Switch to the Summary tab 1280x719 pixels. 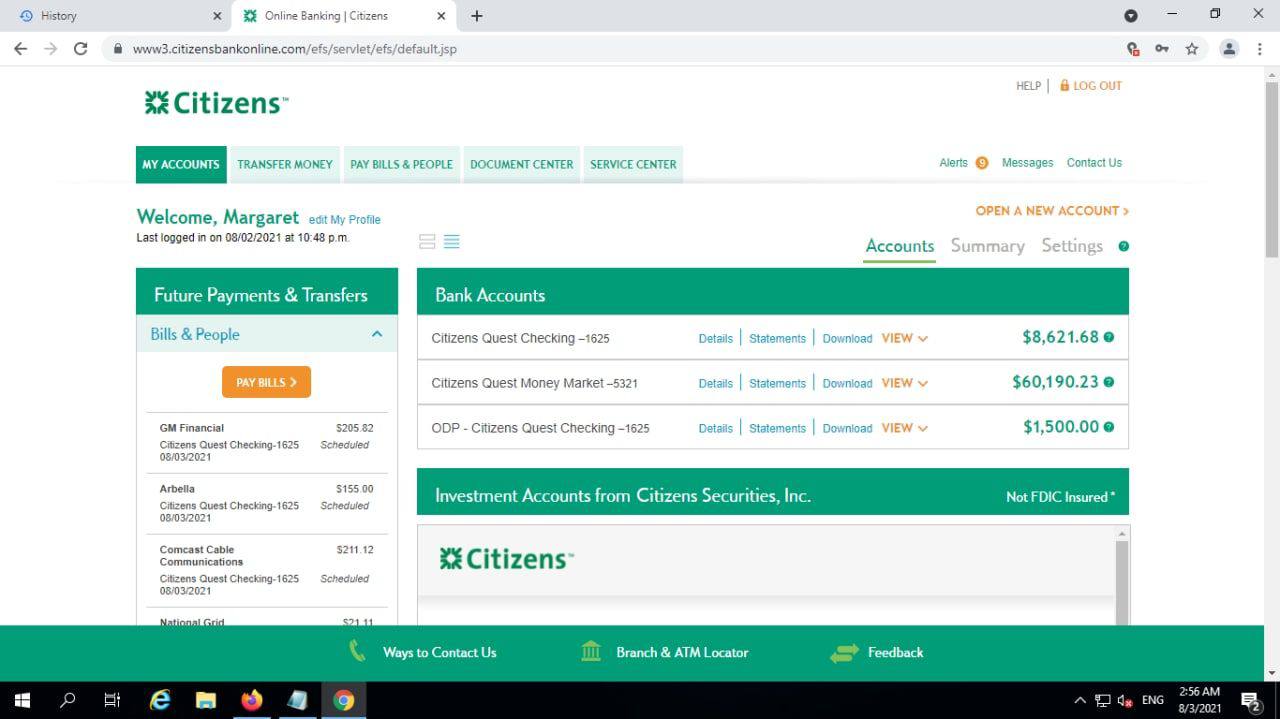pyautogui.click(x=987, y=246)
